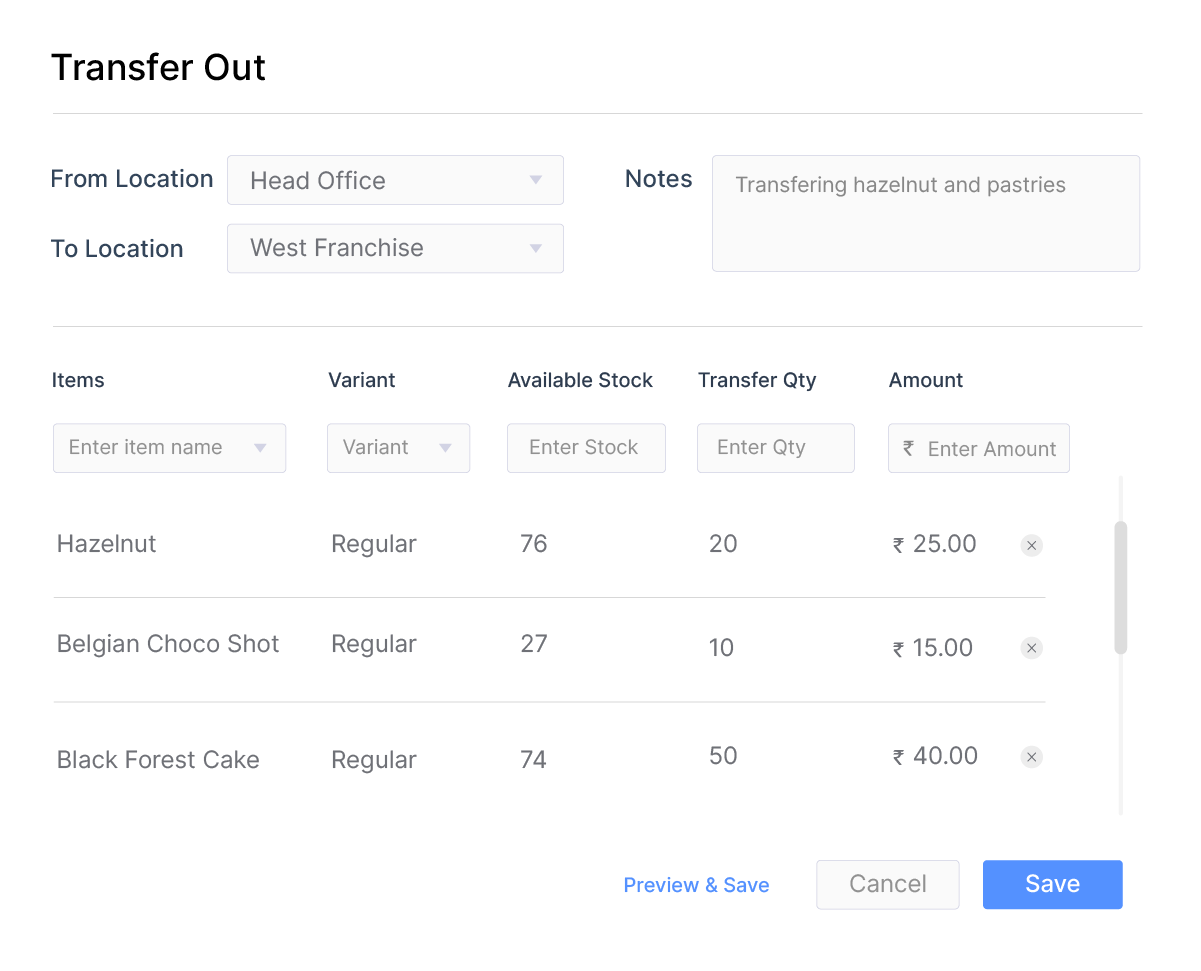
Task: Save the Transfer Out record
Action: pyautogui.click(x=1052, y=884)
